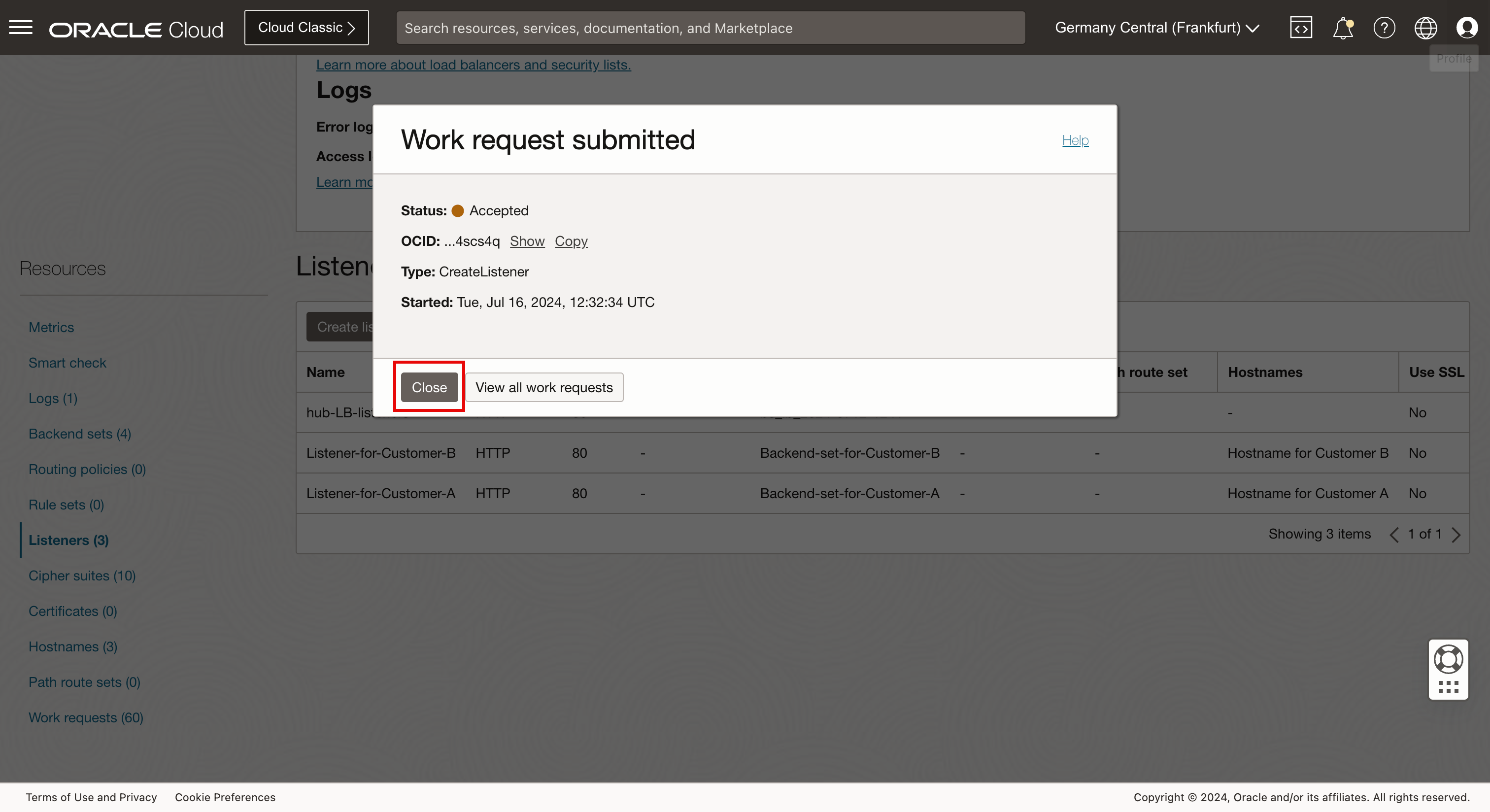The width and height of the screenshot is (1490, 812).
Task: Click the life ring support widget
Action: (x=1448, y=659)
